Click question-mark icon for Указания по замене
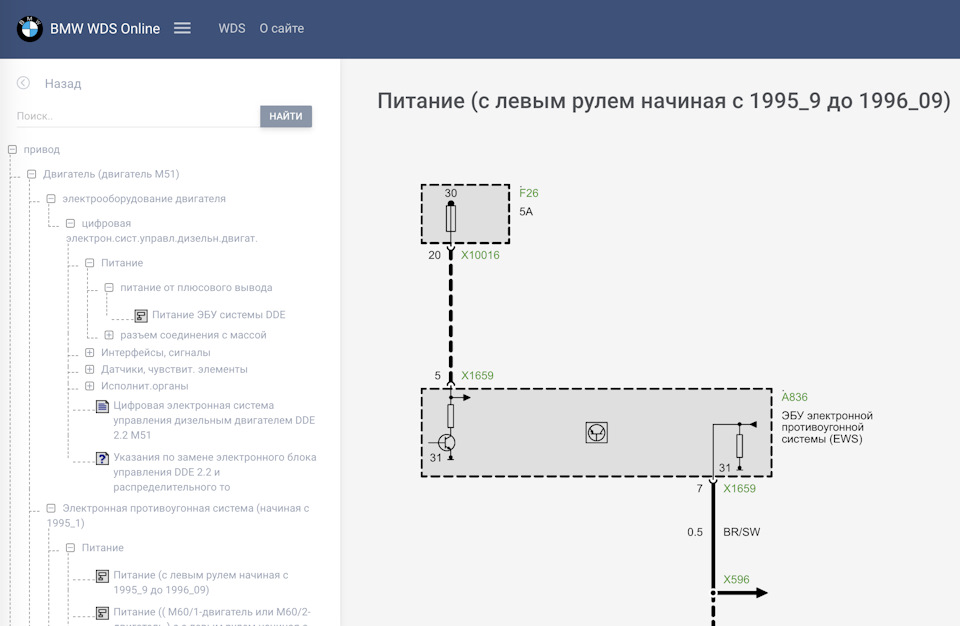The image size is (960, 626). [103, 458]
